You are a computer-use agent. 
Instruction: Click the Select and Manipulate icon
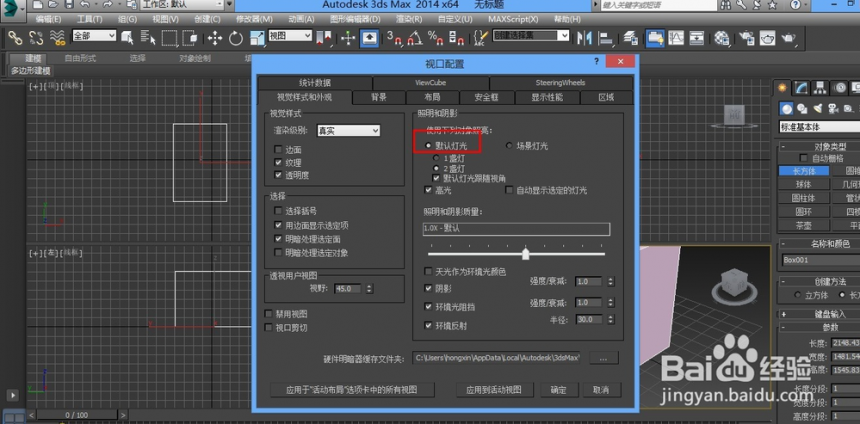coord(348,38)
